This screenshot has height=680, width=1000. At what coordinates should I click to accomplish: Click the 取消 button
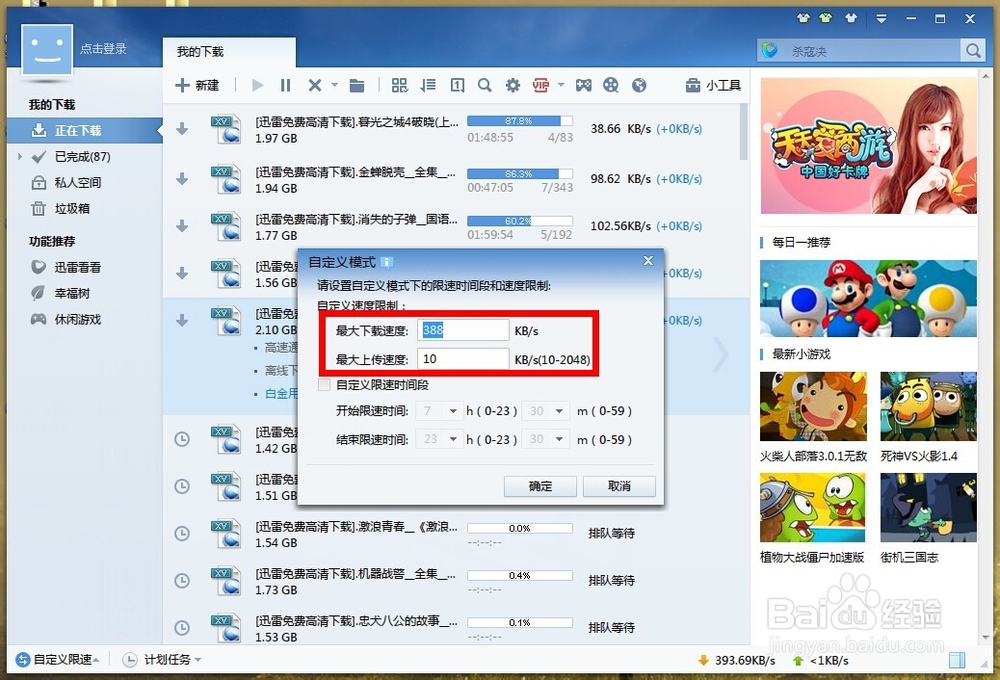pyautogui.click(x=619, y=486)
